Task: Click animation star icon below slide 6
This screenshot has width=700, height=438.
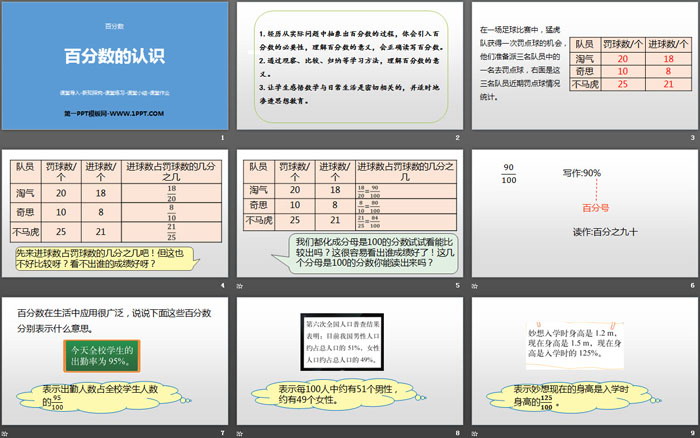Action: coord(475,286)
